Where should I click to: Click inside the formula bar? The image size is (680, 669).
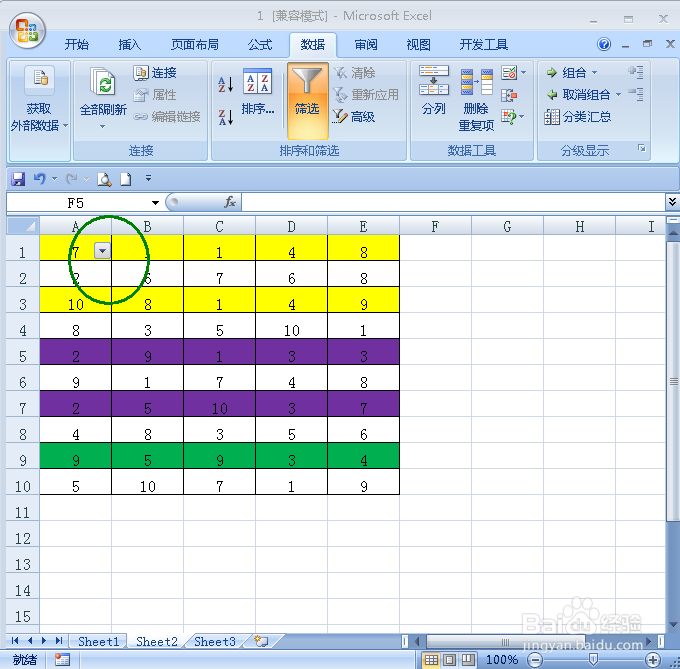click(453, 202)
